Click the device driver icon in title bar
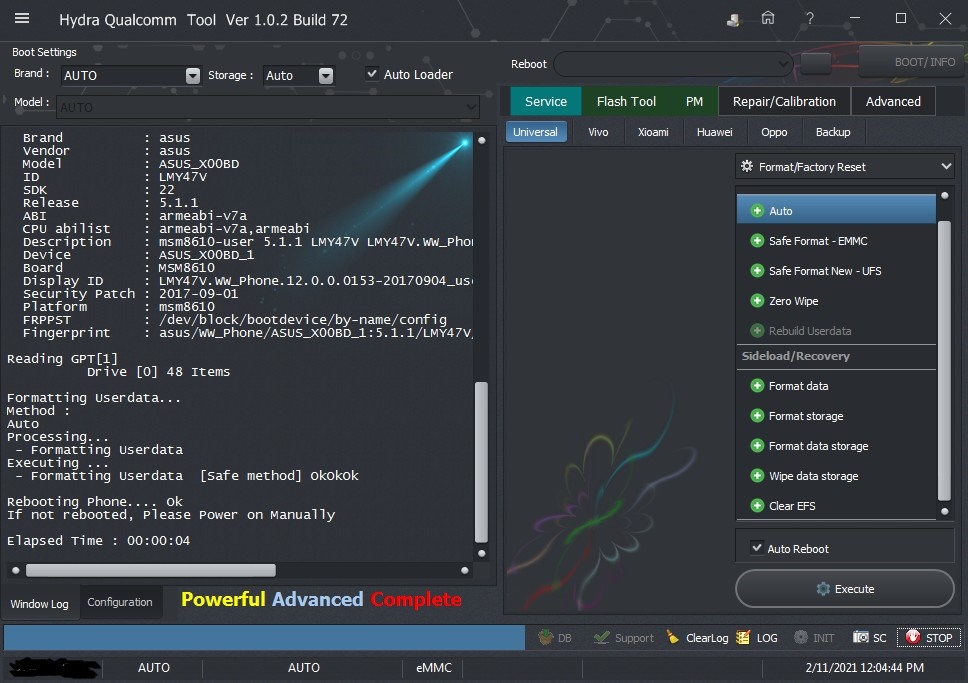Image resolution: width=968 pixels, height=683 pixels. (x=733, y=20)
